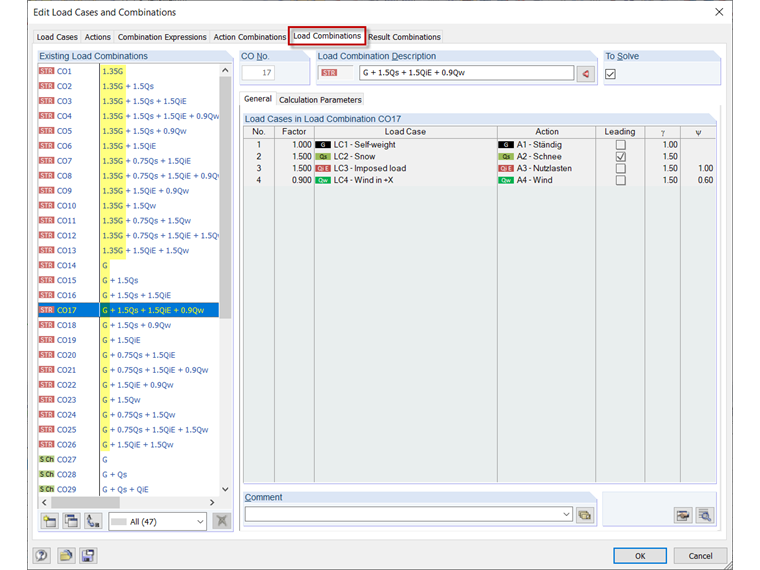Click the open folder icon at dialog bottom

(66, 555)
